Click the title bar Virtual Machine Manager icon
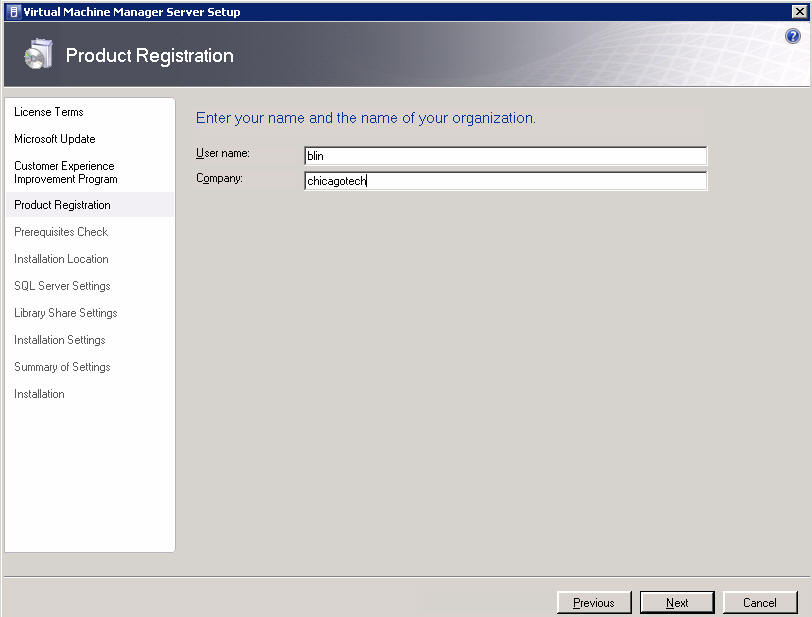Screen dimensions: 812x617 pyautogui.click(x=14, y=11)
